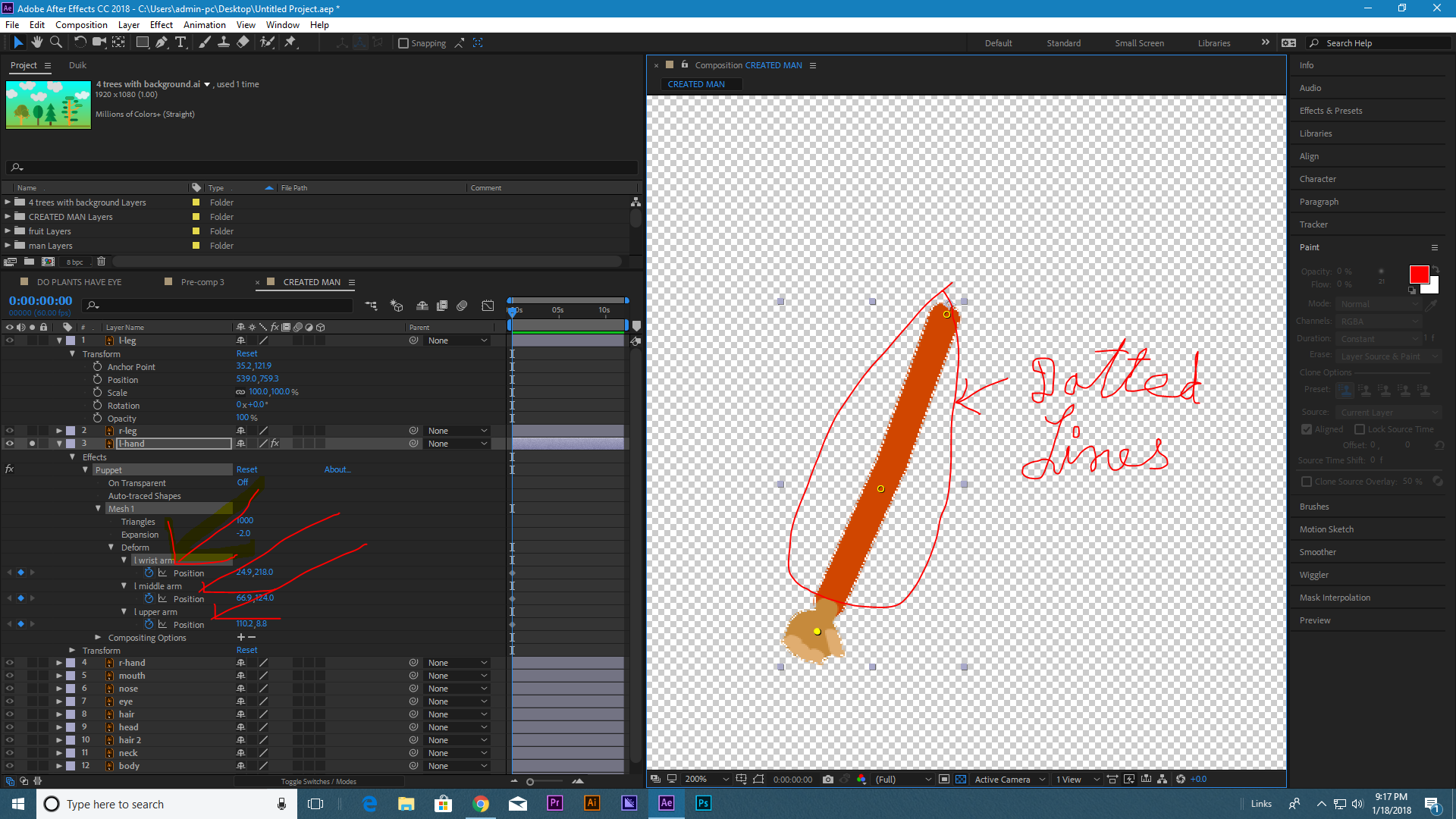Screen dimensions: 1456x819
Task: Open parent dropdown for head layer
Action: pyautogui.click(x=457, y=727)
